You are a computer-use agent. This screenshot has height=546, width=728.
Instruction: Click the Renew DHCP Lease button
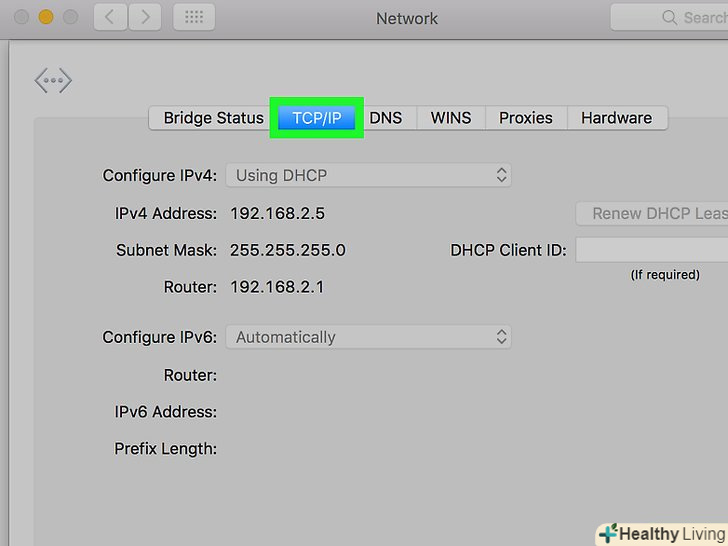[655, 213]
